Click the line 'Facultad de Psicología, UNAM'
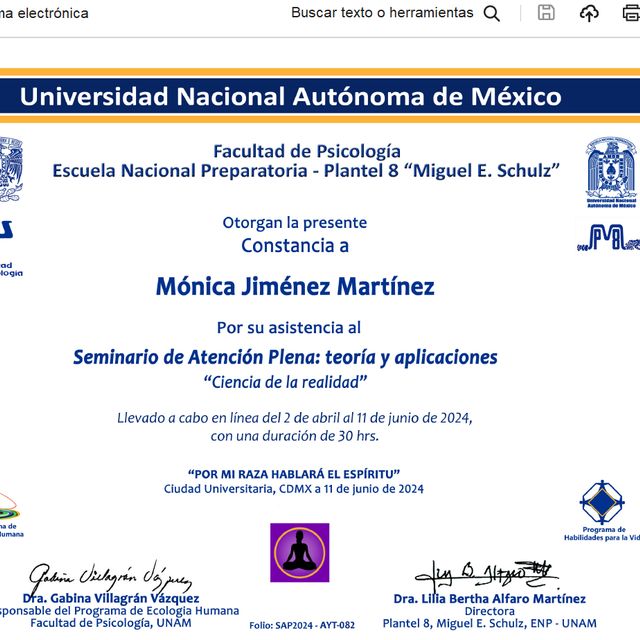 (111, 623)
